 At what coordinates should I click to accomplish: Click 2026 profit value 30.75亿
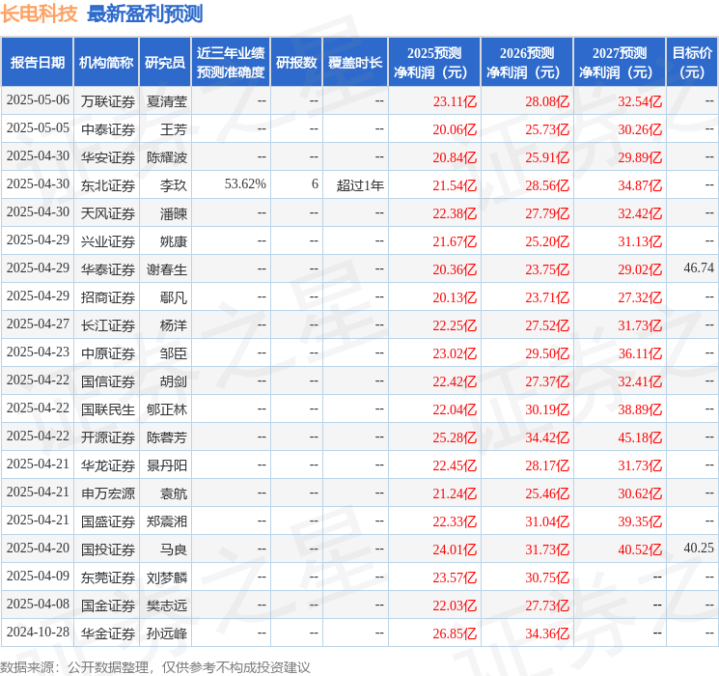[x=547, y=577]
